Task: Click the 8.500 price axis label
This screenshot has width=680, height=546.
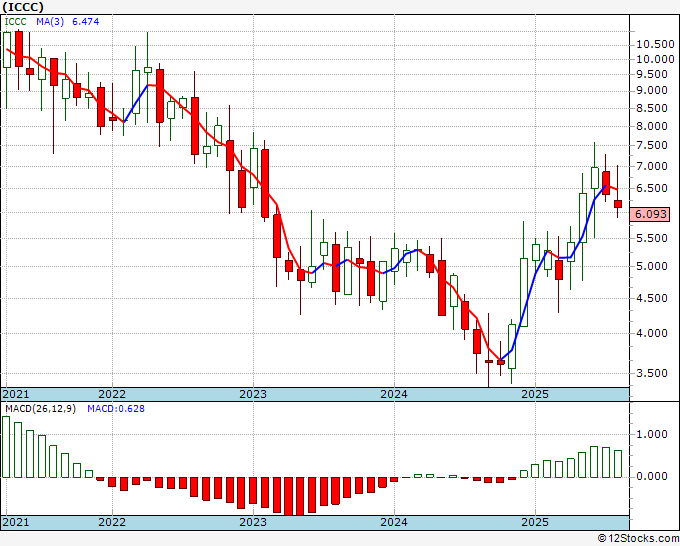Action: click(x=651, y=108)
